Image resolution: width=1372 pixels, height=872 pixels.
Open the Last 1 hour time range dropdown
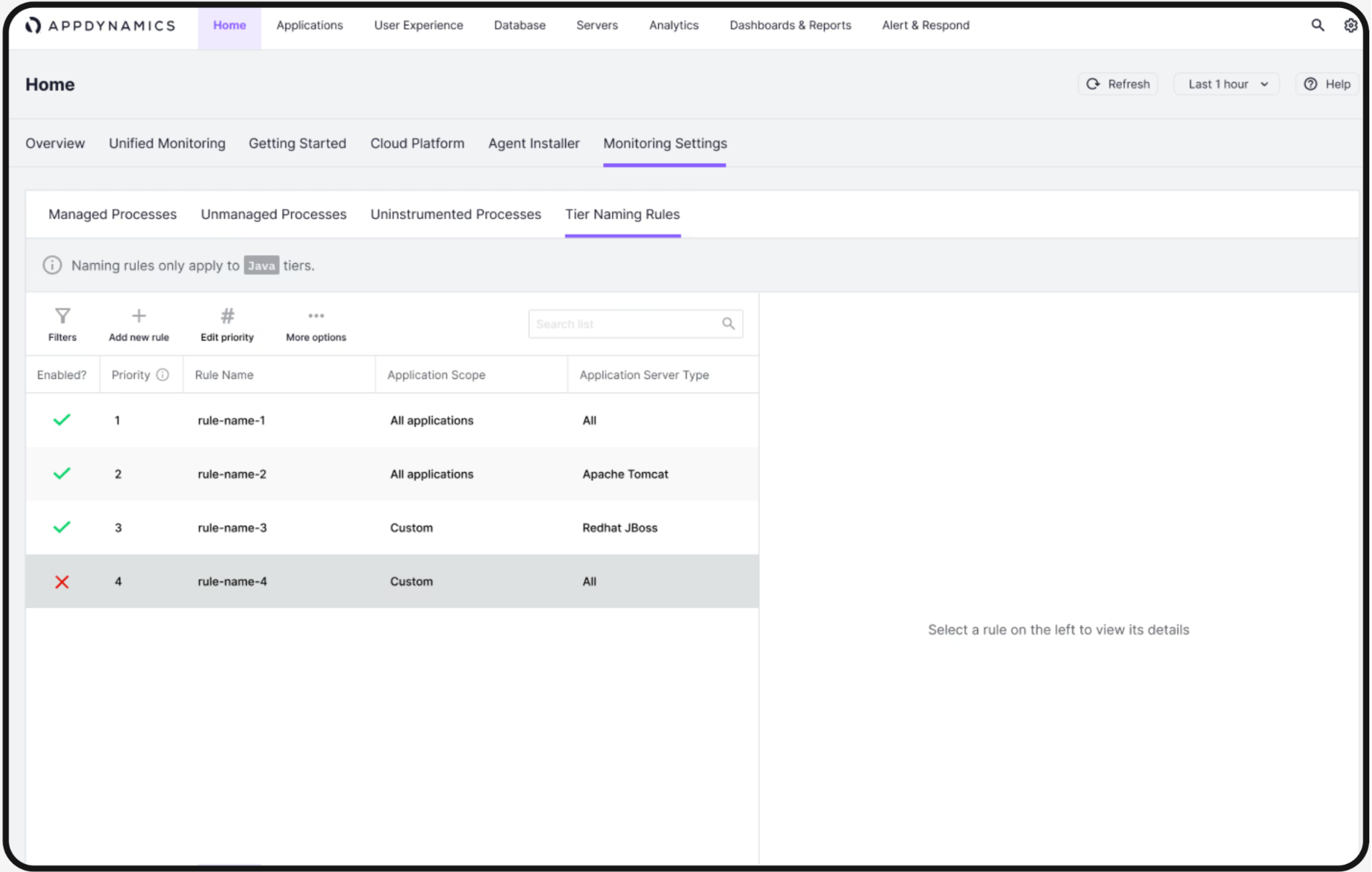click(1227, 84)
